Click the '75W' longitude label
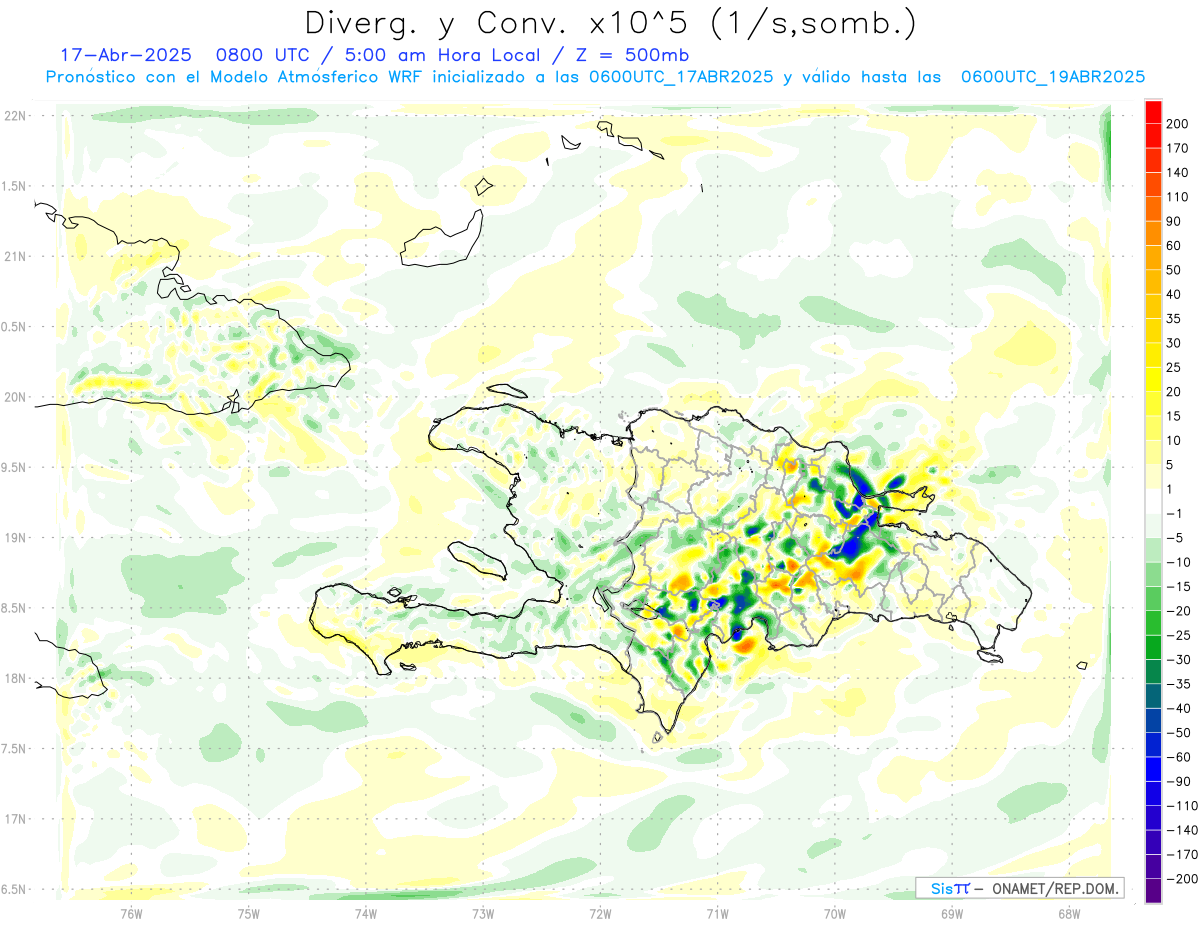The image size is (1200, 927). [248, 914]
